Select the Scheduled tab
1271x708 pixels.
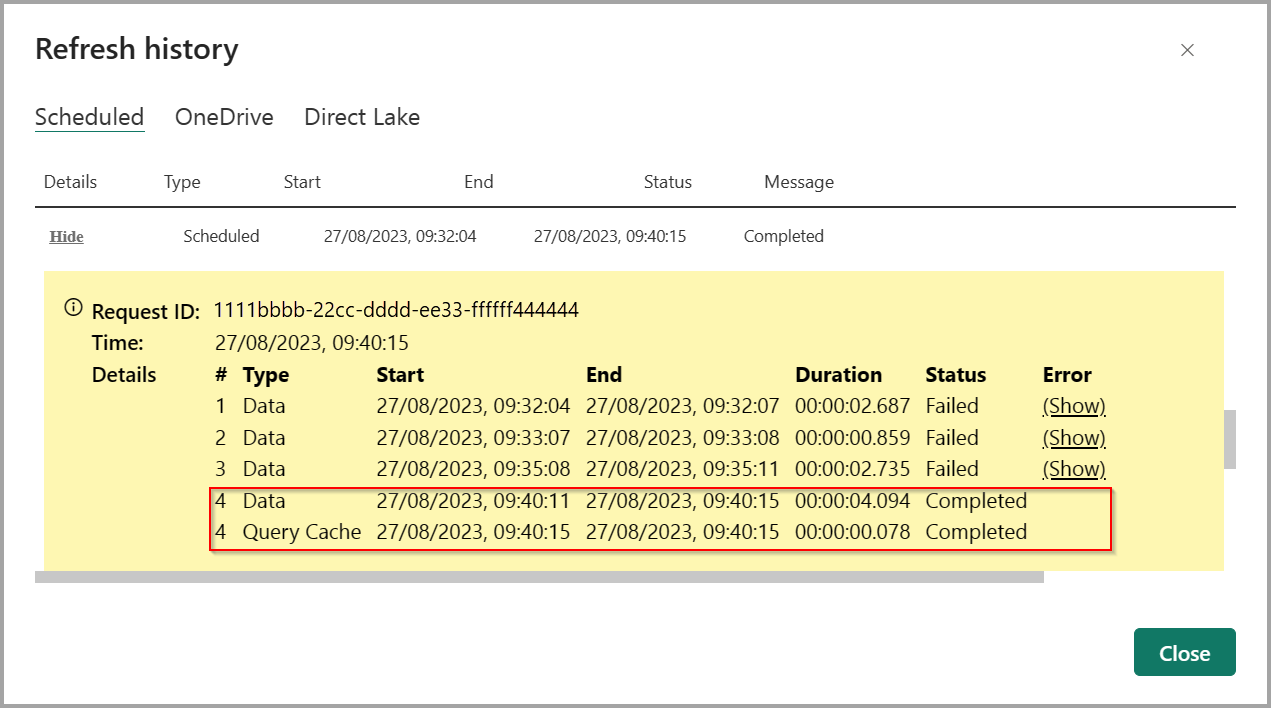89,117
